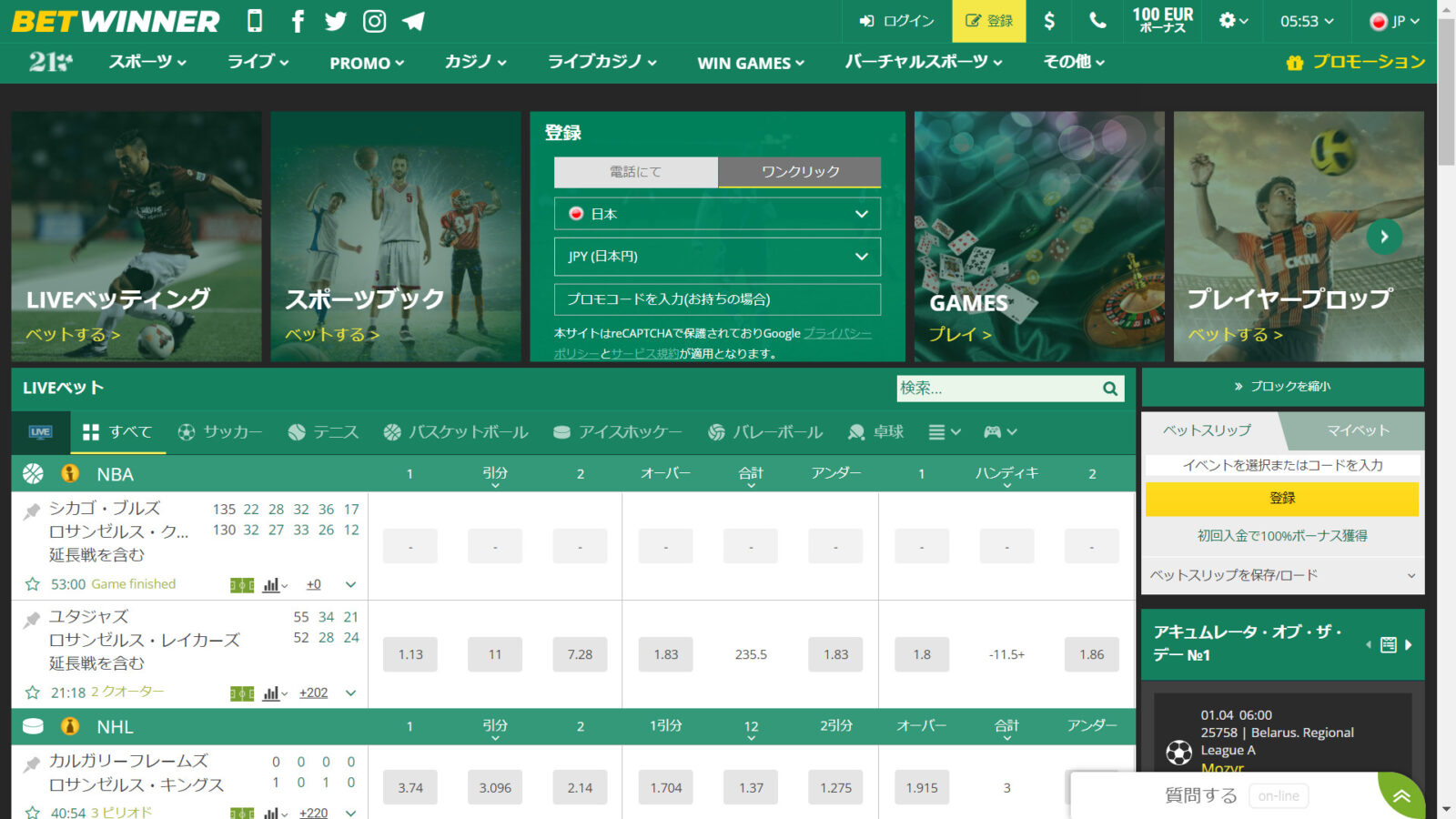The width and height of the screenshot is (1456, 819).
Task: Open the 日本 country dropdown
Action: pos(717,214)
